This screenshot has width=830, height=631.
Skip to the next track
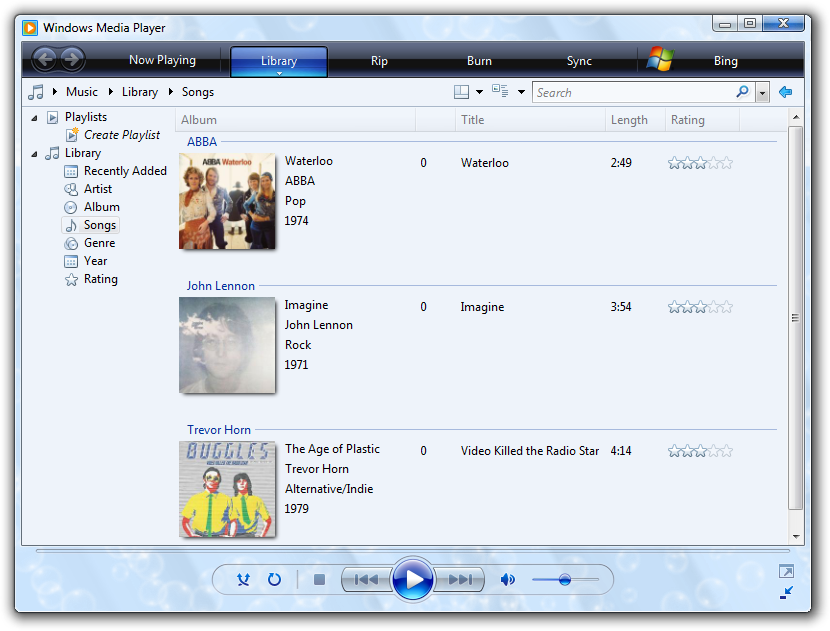coord(459,579)
